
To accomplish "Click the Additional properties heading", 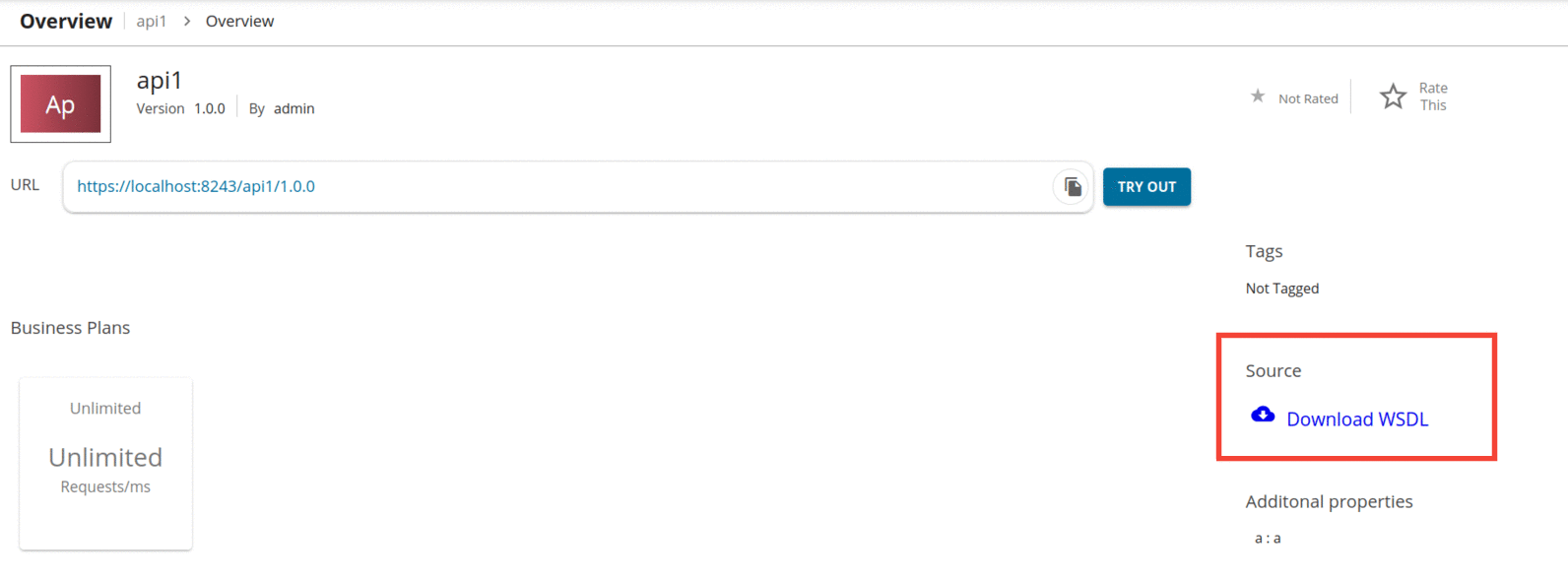I will pyautogui.click(x=1329, y=501).
